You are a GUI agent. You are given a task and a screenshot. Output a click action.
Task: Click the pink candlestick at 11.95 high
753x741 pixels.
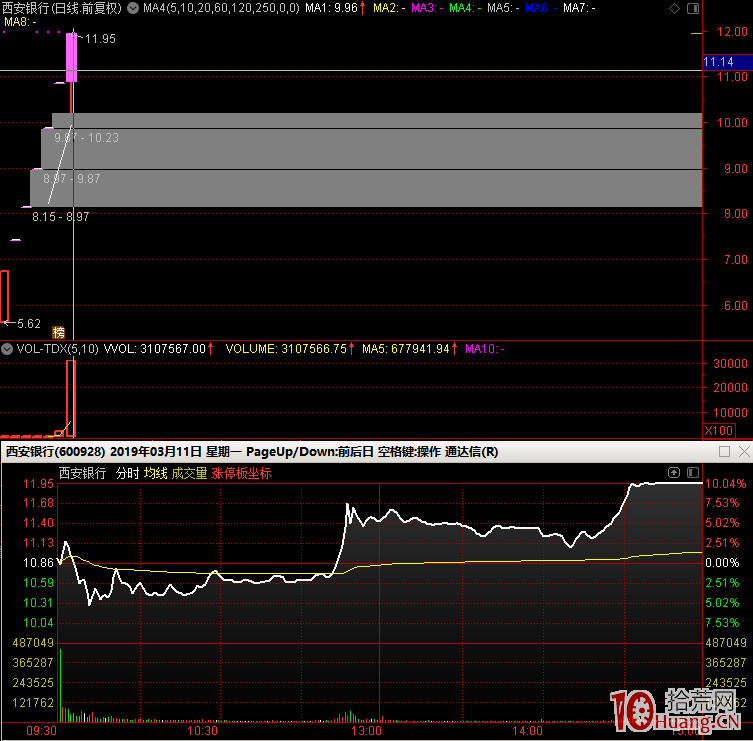(x=71, y=57)
